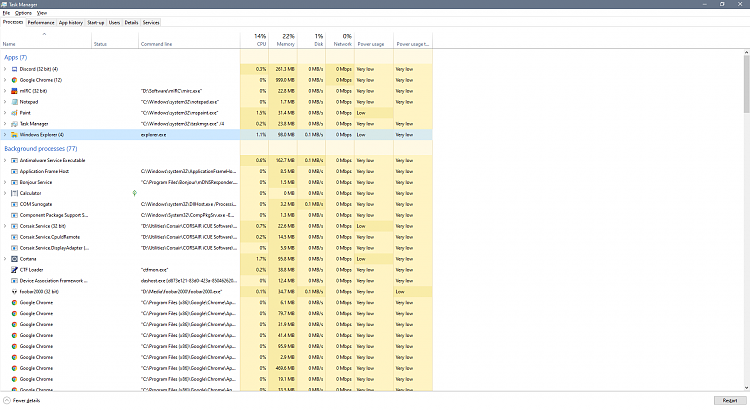Click the scrollbar up arrow
The height and width of the screenshot is (410, 750).
747,52
